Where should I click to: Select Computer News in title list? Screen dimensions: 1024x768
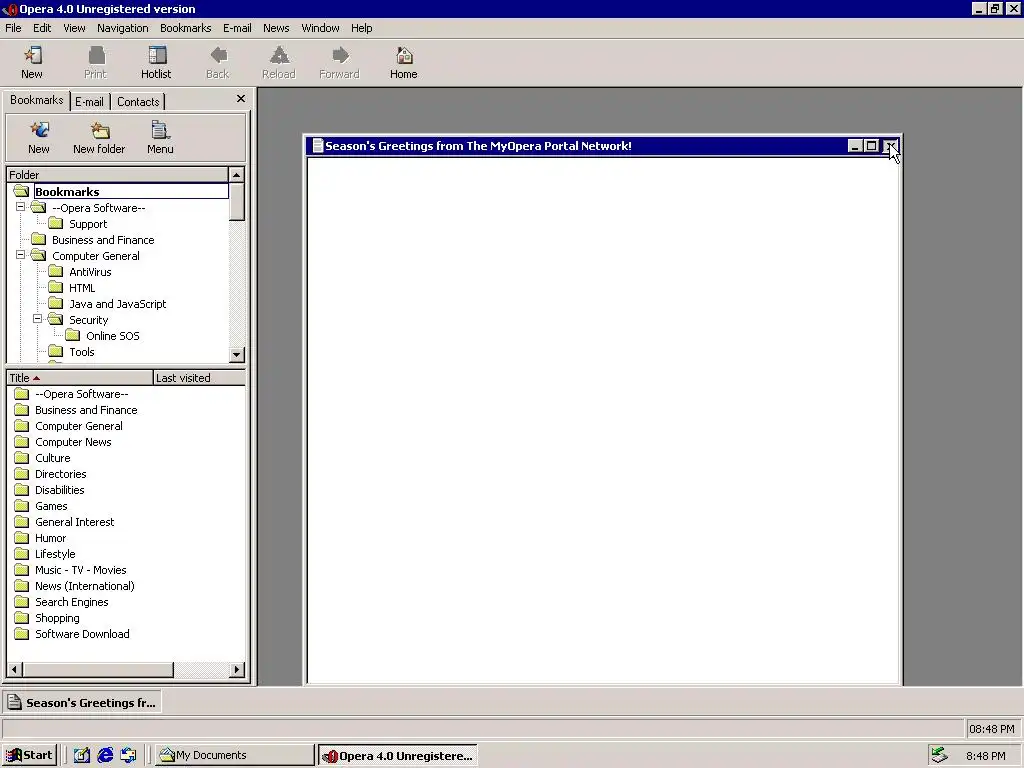point(73,442)
